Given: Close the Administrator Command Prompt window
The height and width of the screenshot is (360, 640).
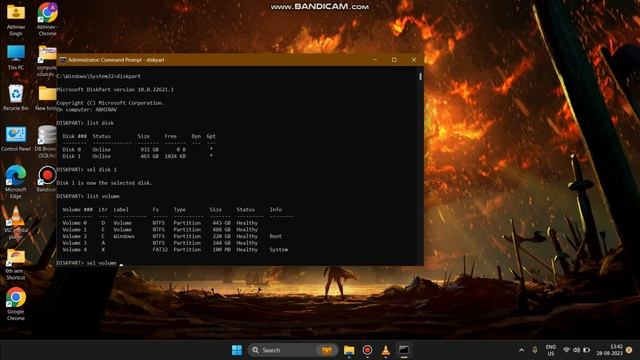Looking at the screenshot, I should pyautogui.click(x=414, y=60).
